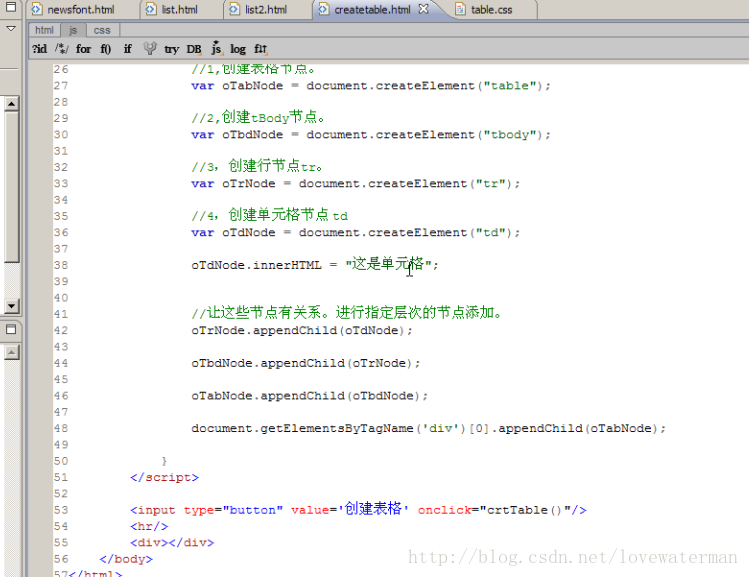Switch to the css snippet tab
Image resolution: width=749 pixels, height=577 pixels.
point(102,30)
